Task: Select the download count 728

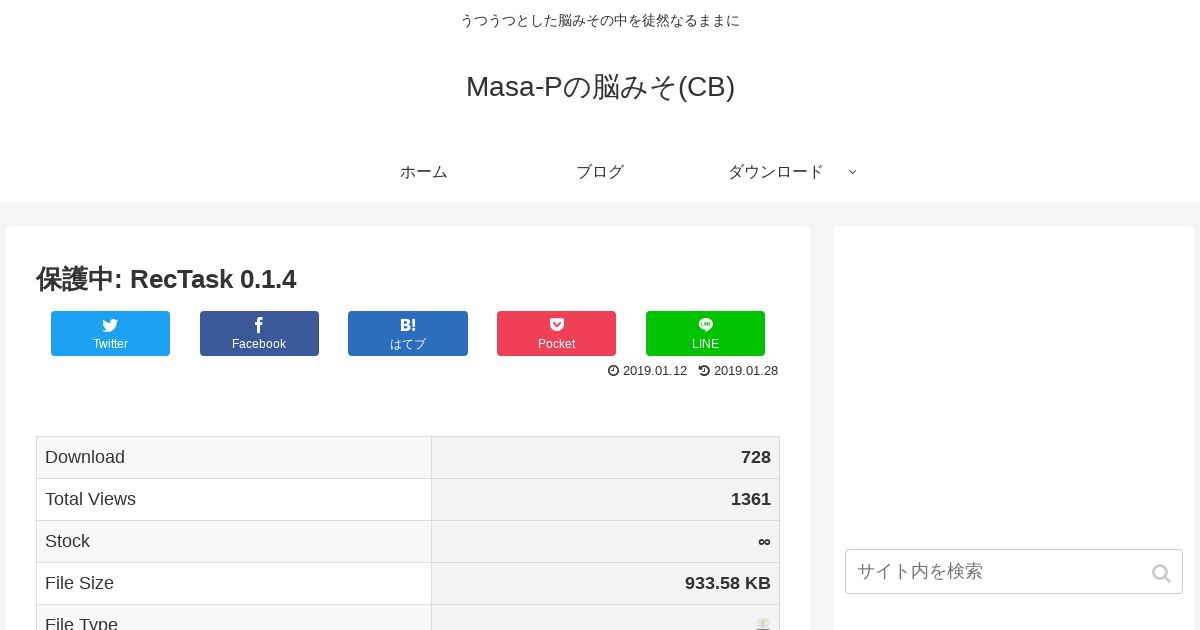Action: (x=756, y=457)
